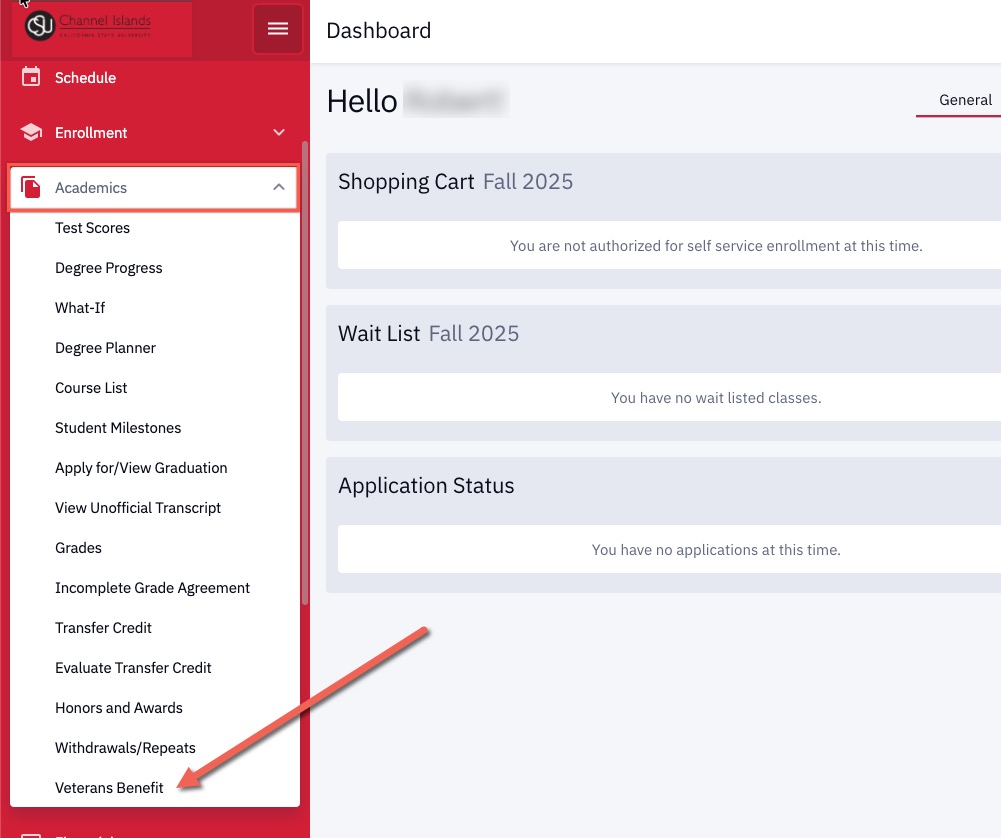
Task: Choose Evaluate Transfer Credit
Action: [x=133, y=668]
